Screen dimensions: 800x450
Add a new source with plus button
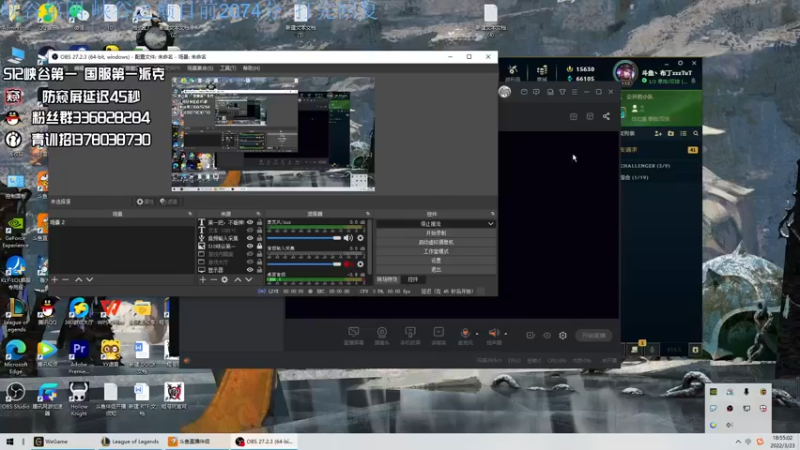(203, 280)
